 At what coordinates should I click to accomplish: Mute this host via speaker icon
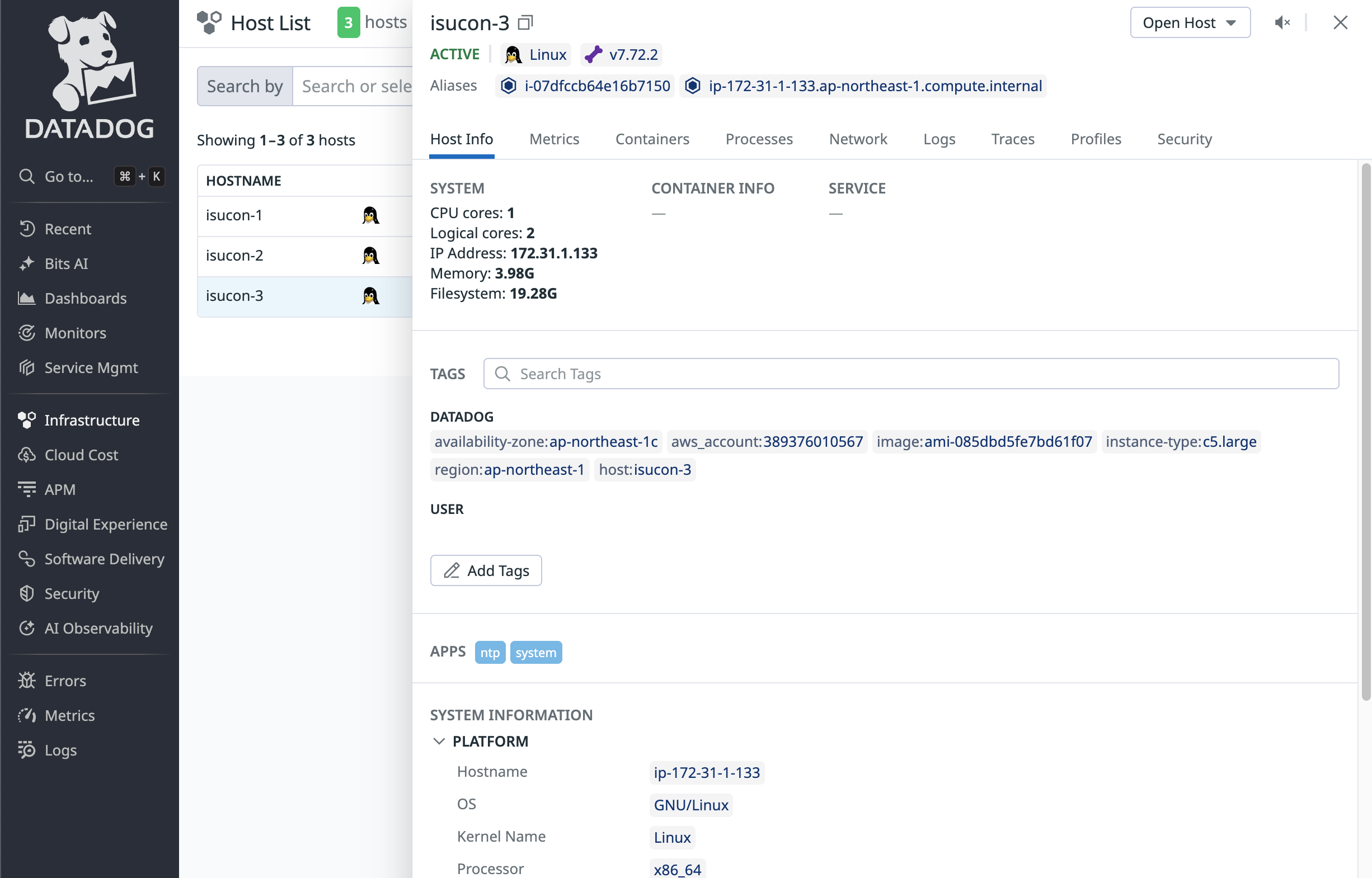[1281, 23]
